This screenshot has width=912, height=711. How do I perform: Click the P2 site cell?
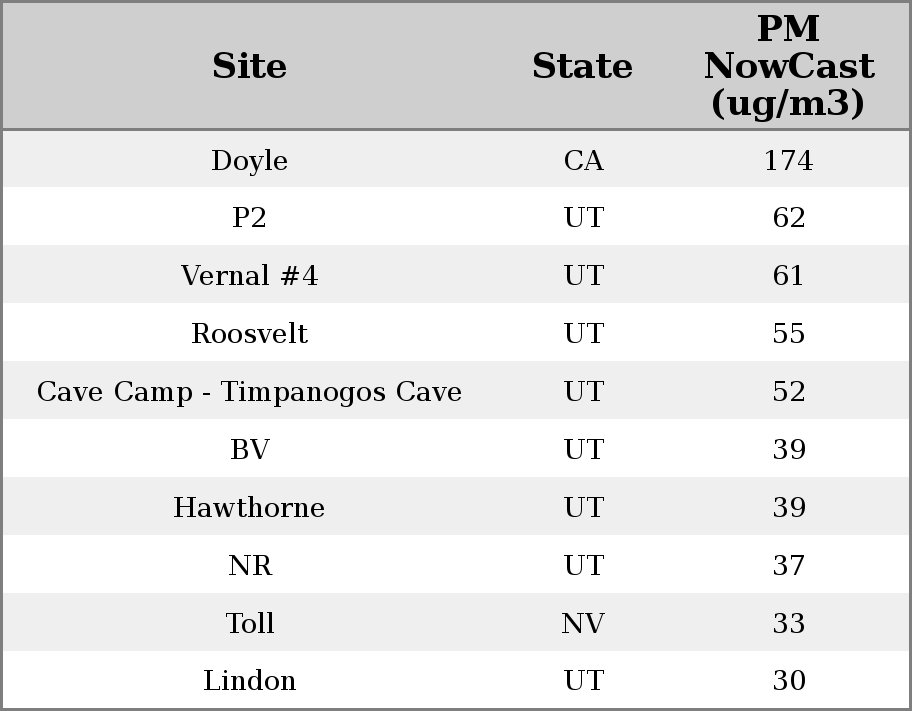250,218
